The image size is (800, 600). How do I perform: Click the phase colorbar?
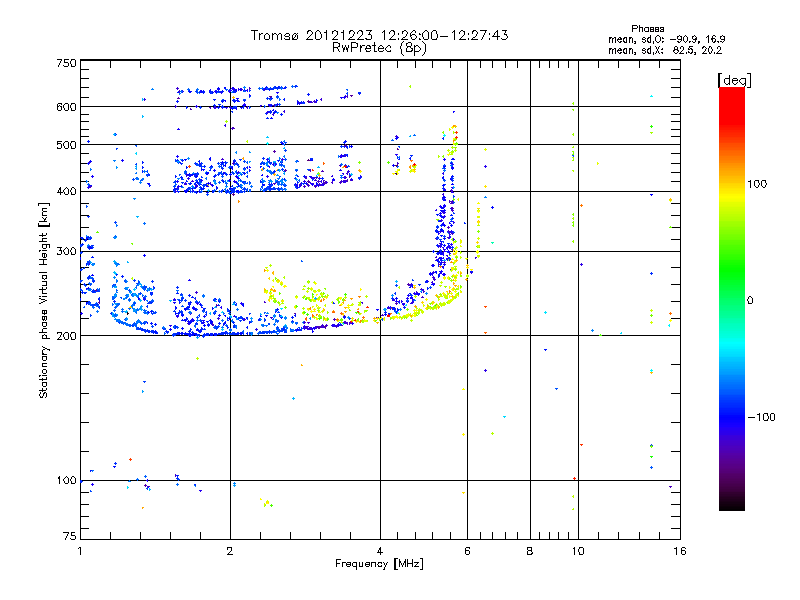pos(732,298)
